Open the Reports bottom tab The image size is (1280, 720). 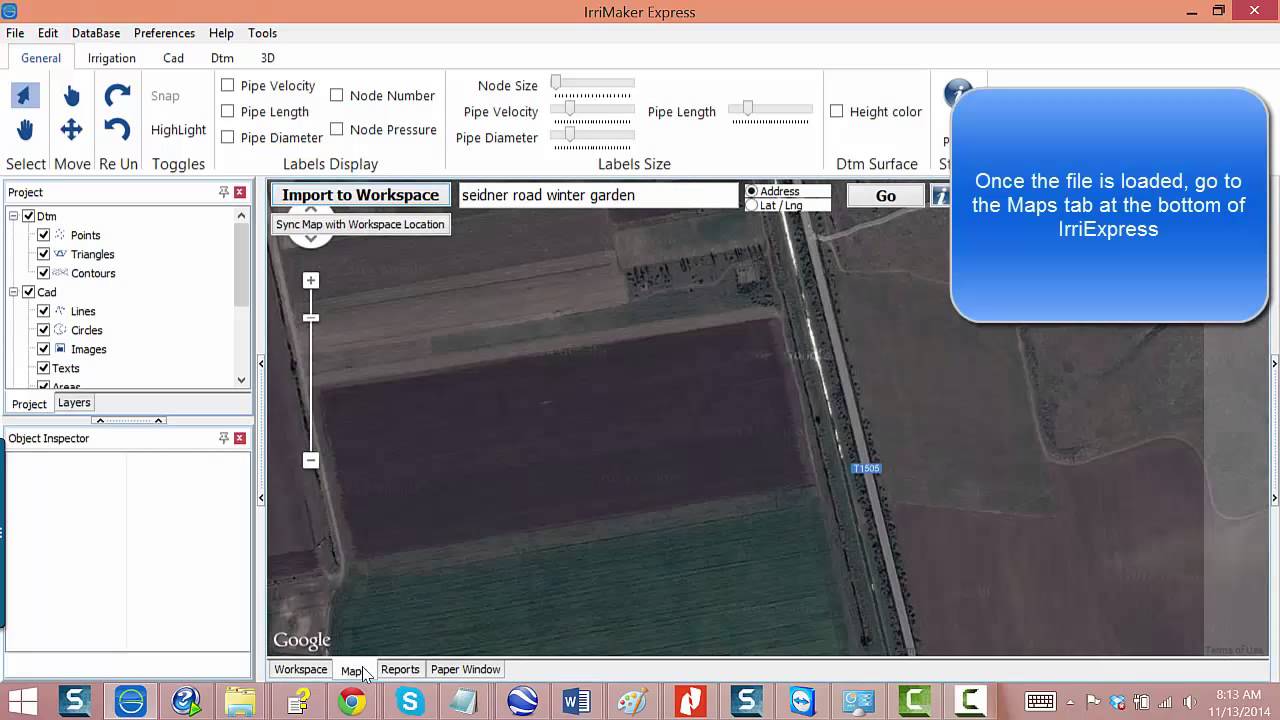coord(400,670)
